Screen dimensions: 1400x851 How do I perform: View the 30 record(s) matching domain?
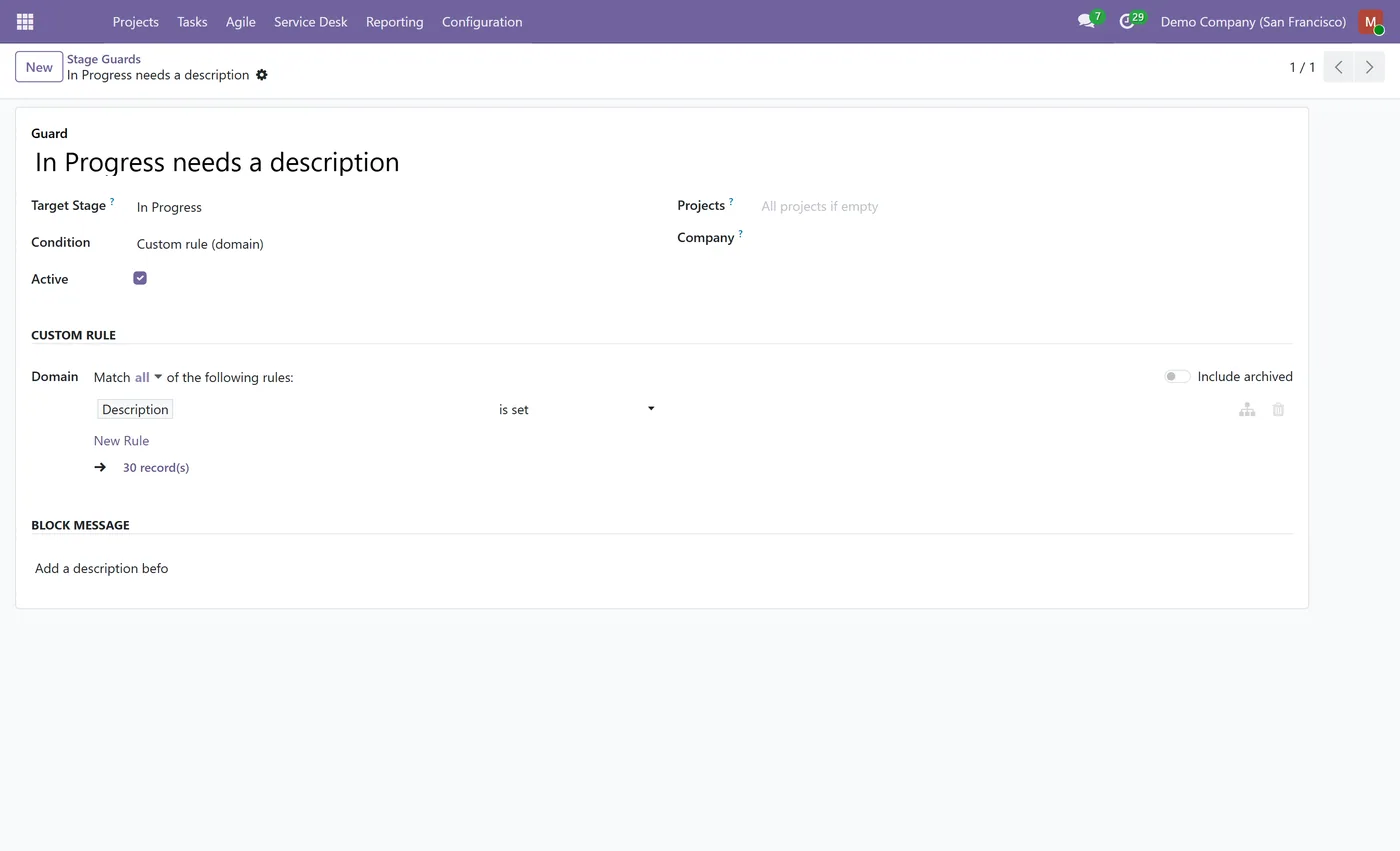[156, 467]
